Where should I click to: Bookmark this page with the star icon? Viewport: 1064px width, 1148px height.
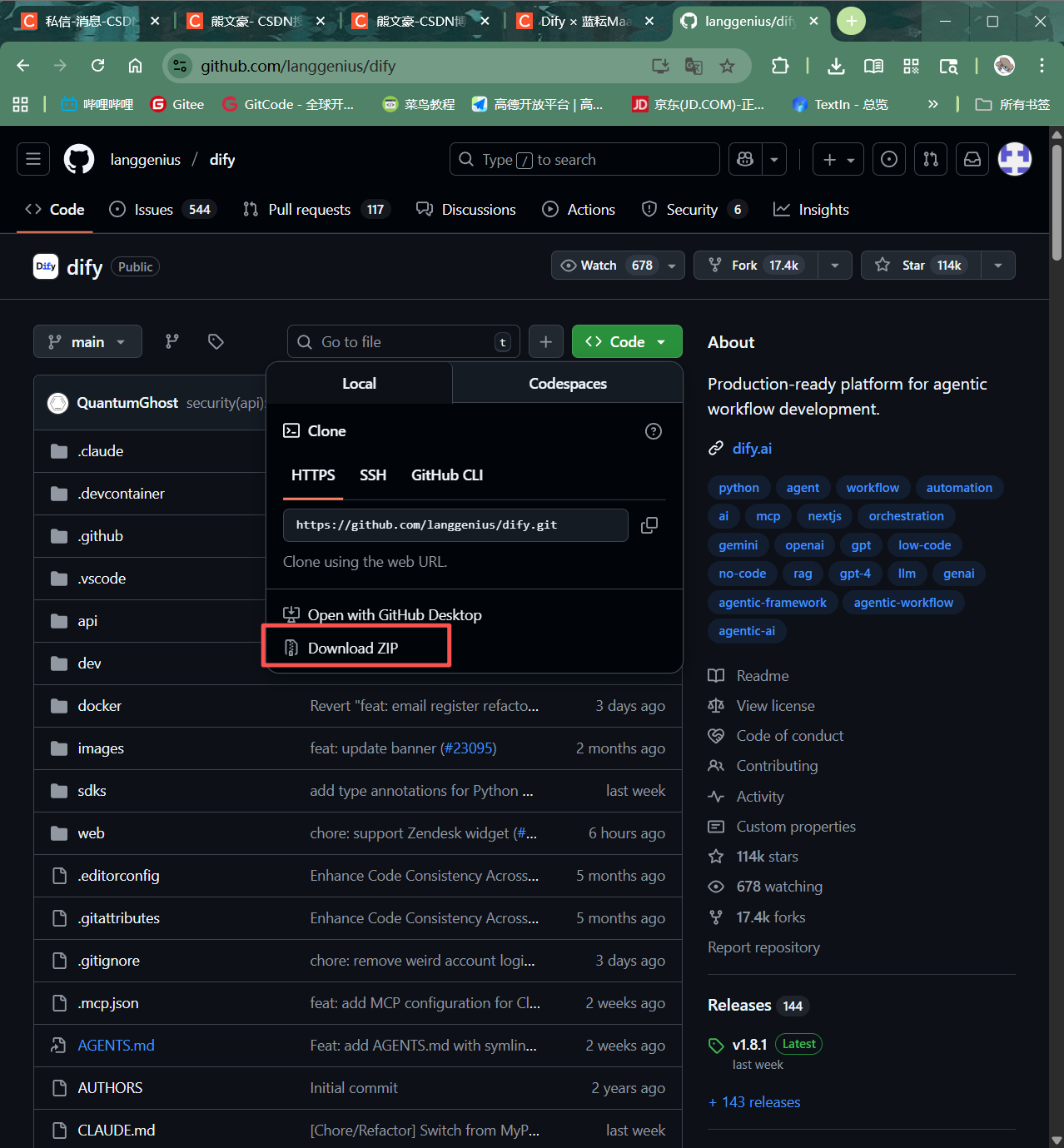[727, 66]
